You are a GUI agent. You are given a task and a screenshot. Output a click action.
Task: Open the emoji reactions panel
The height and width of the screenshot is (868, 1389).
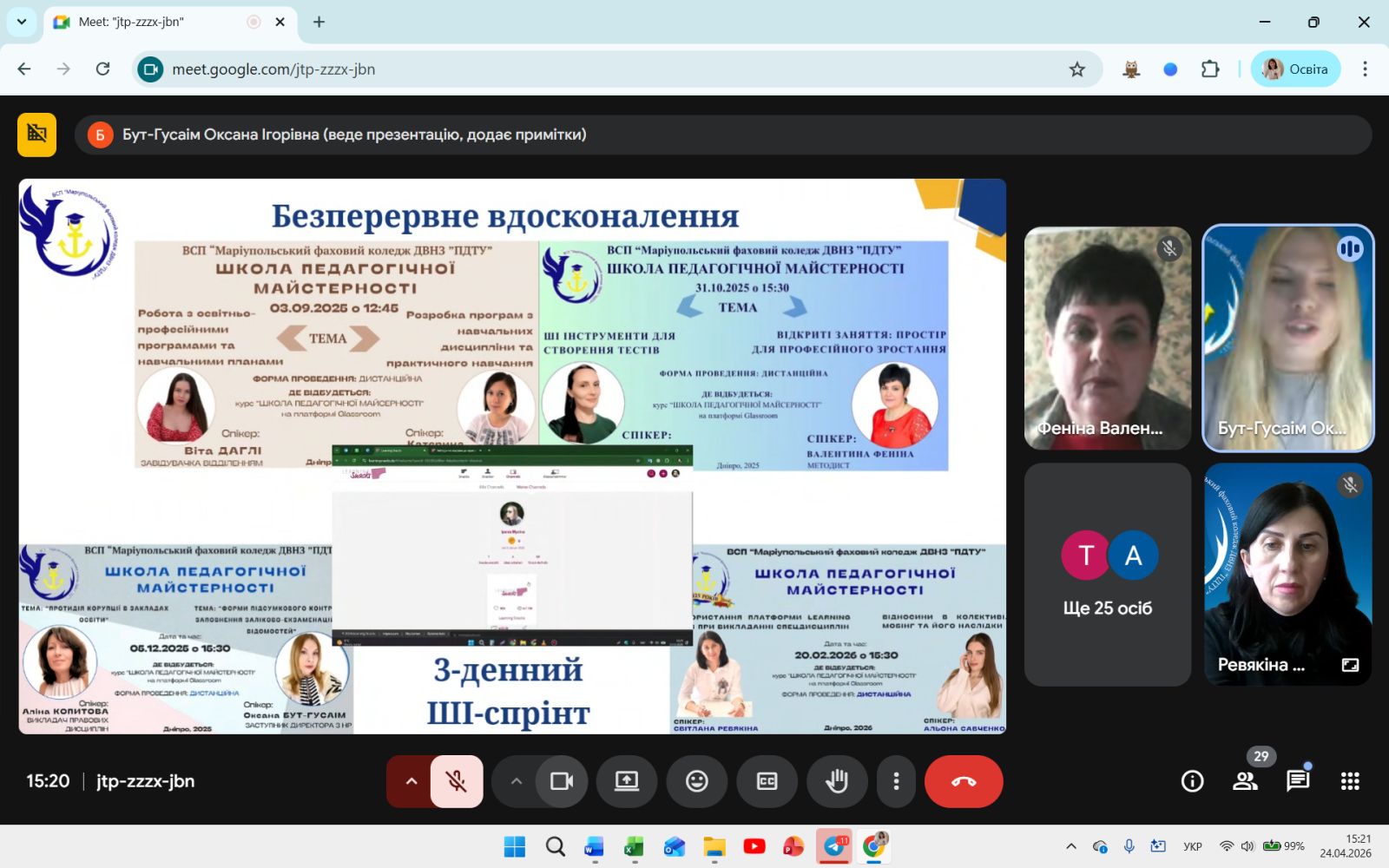click(x=696, y=781)
